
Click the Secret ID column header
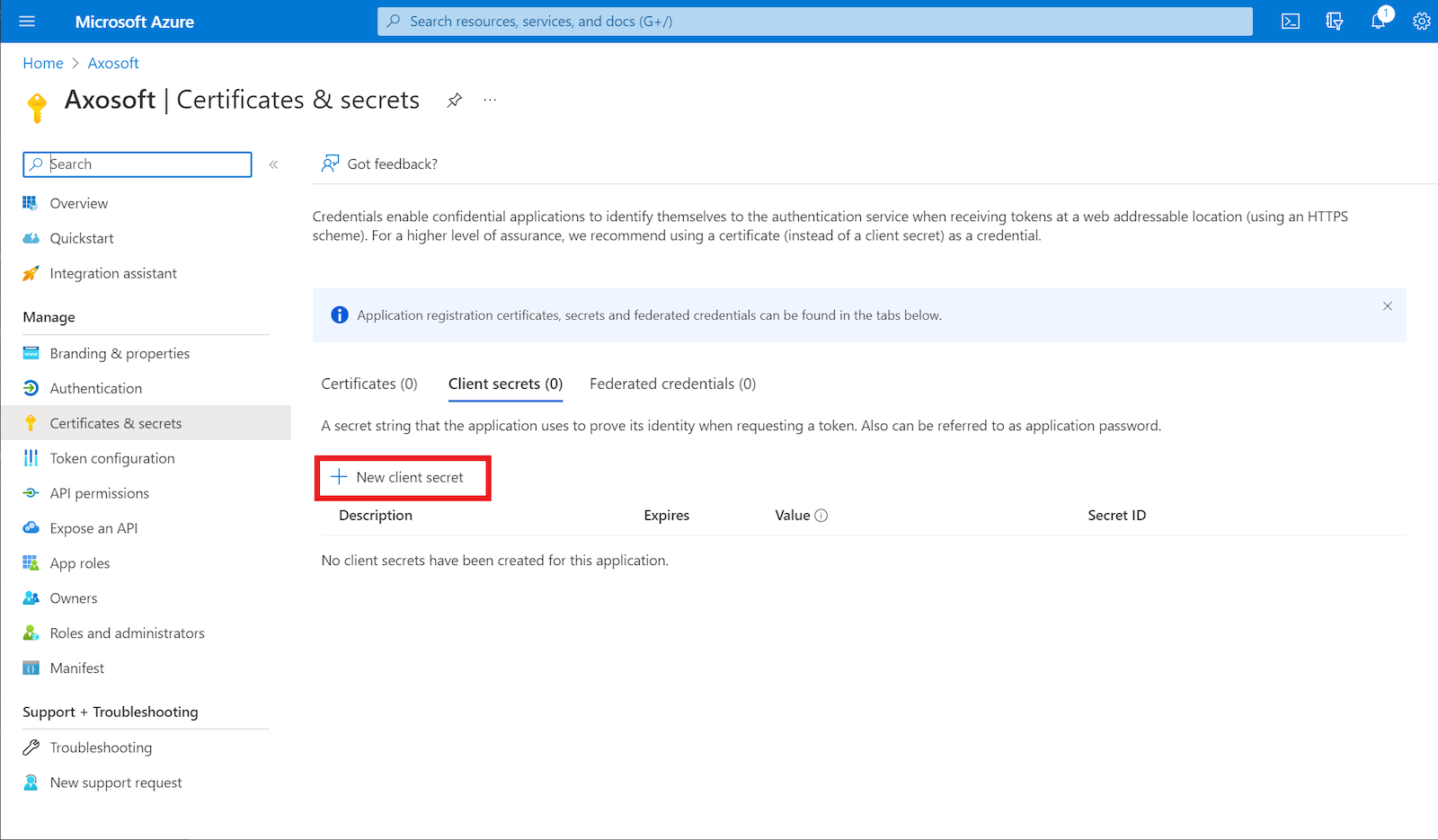(1117, 516)
